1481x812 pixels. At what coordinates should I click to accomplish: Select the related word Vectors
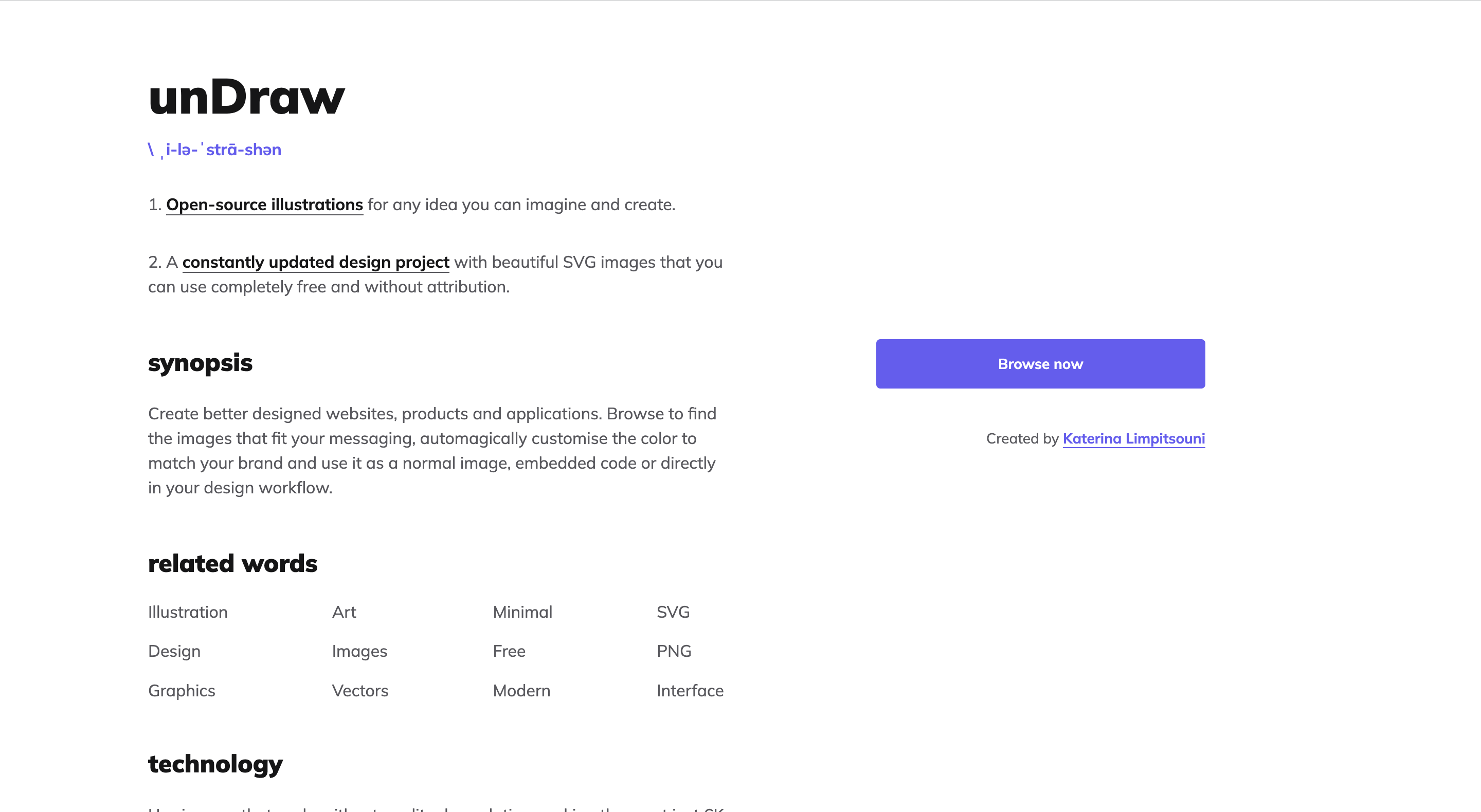360,691
